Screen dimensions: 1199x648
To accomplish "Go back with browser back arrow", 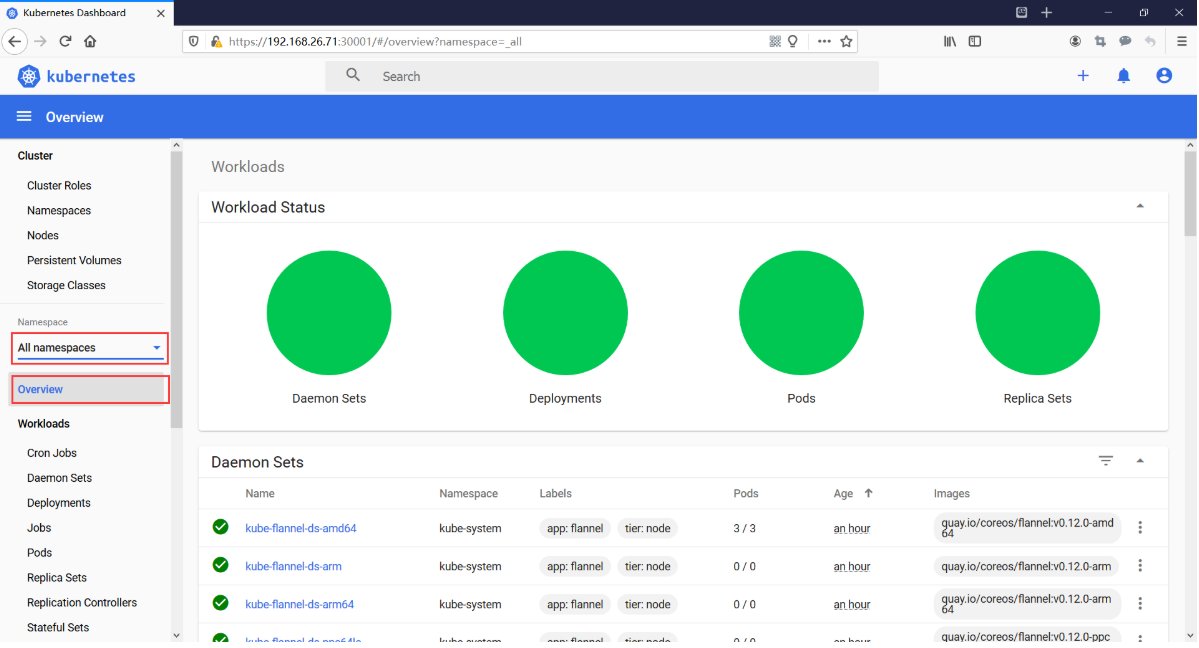I will click(x=15, y=41).
